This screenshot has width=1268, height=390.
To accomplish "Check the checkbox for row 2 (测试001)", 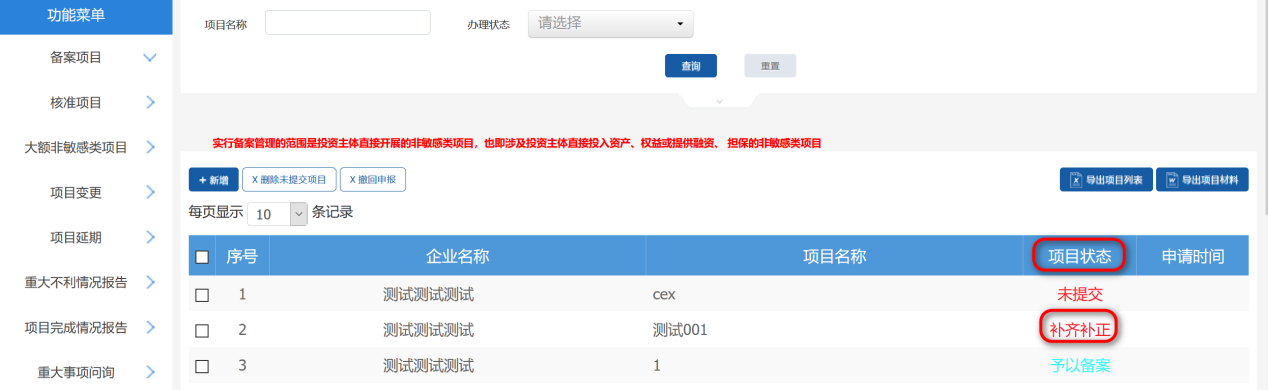I will 202,330.
